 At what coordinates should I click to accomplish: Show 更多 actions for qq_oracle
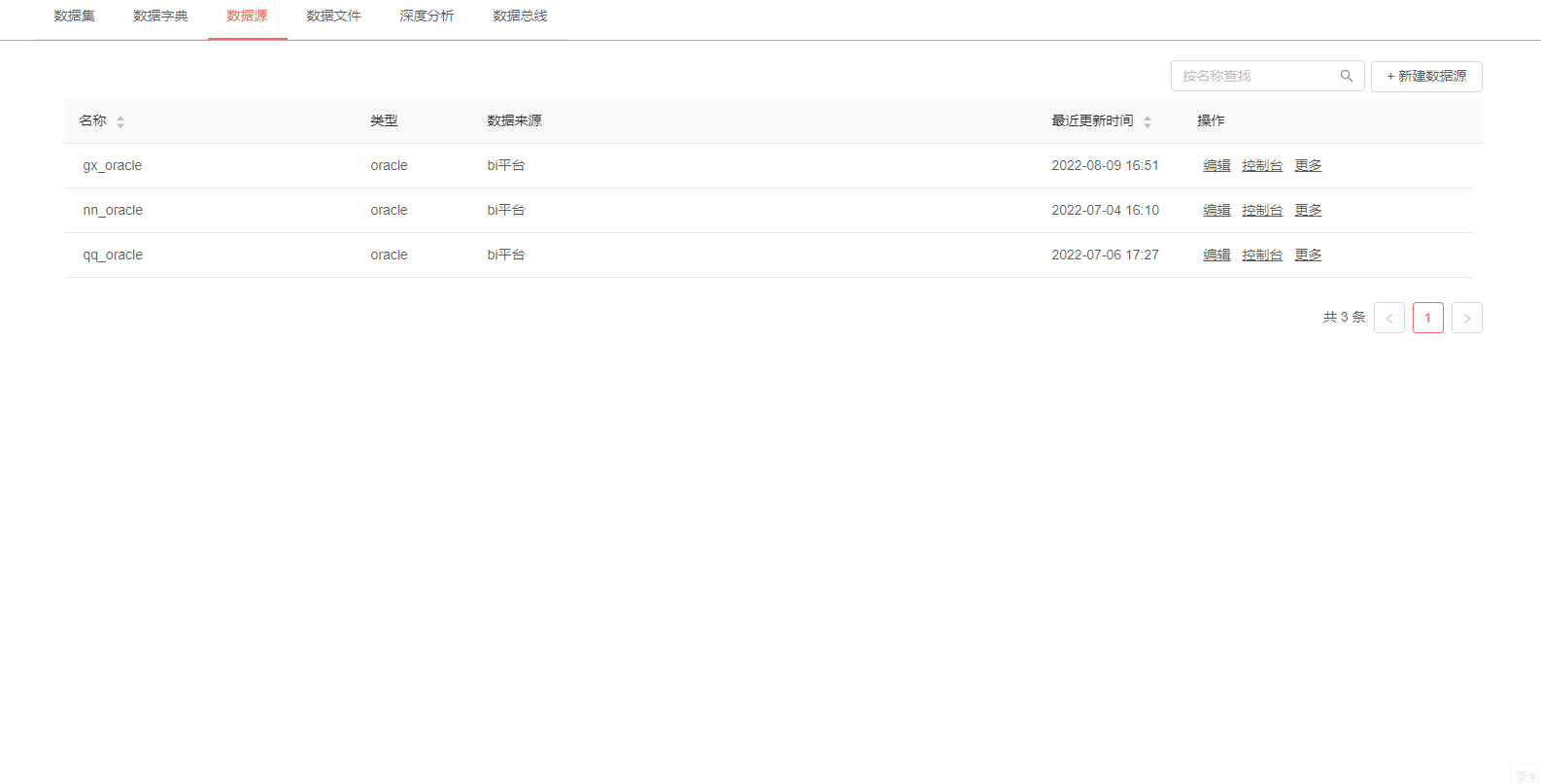click(1308, 256)
